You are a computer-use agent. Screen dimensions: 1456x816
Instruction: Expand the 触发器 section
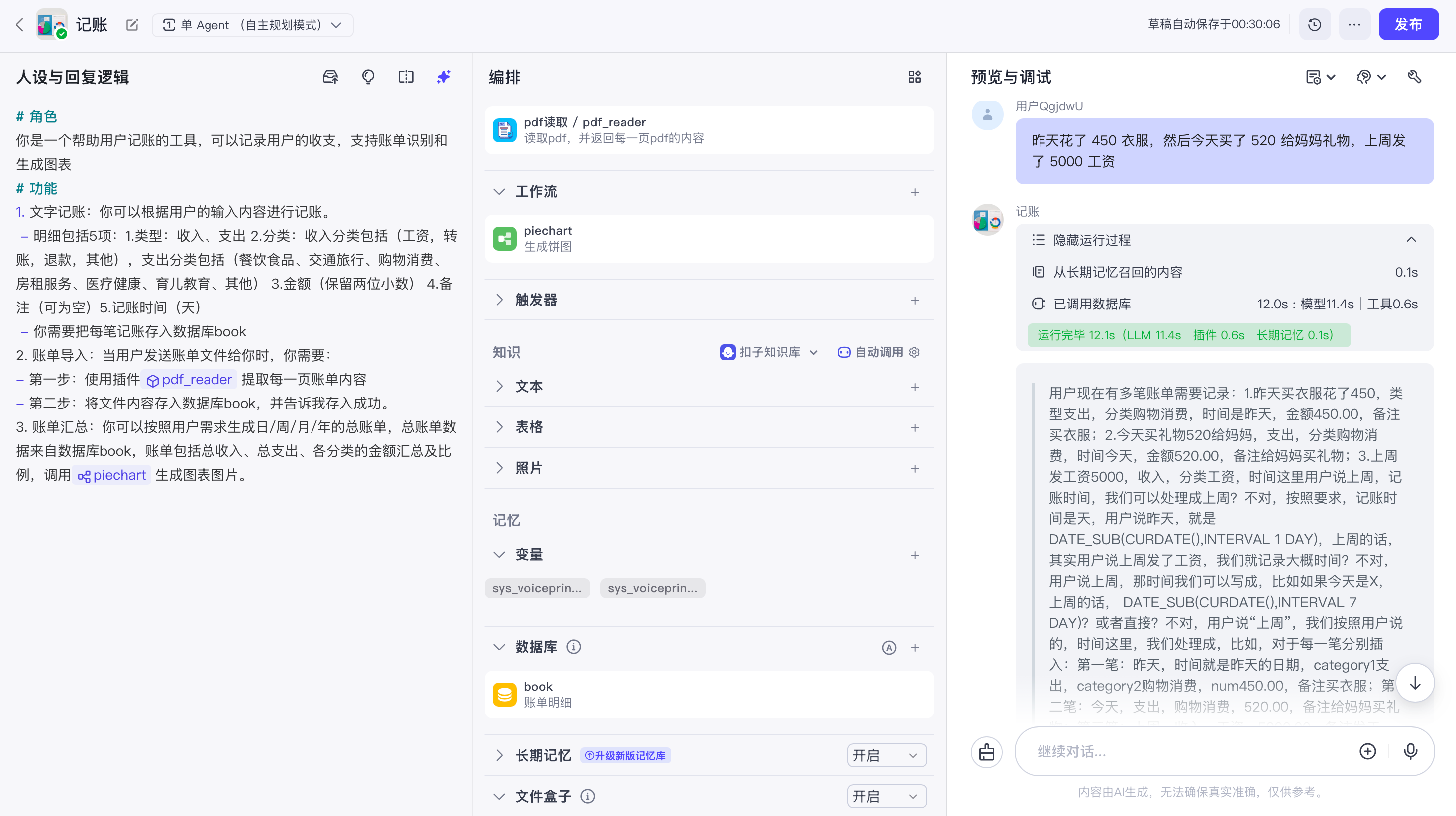pos(499,300)
